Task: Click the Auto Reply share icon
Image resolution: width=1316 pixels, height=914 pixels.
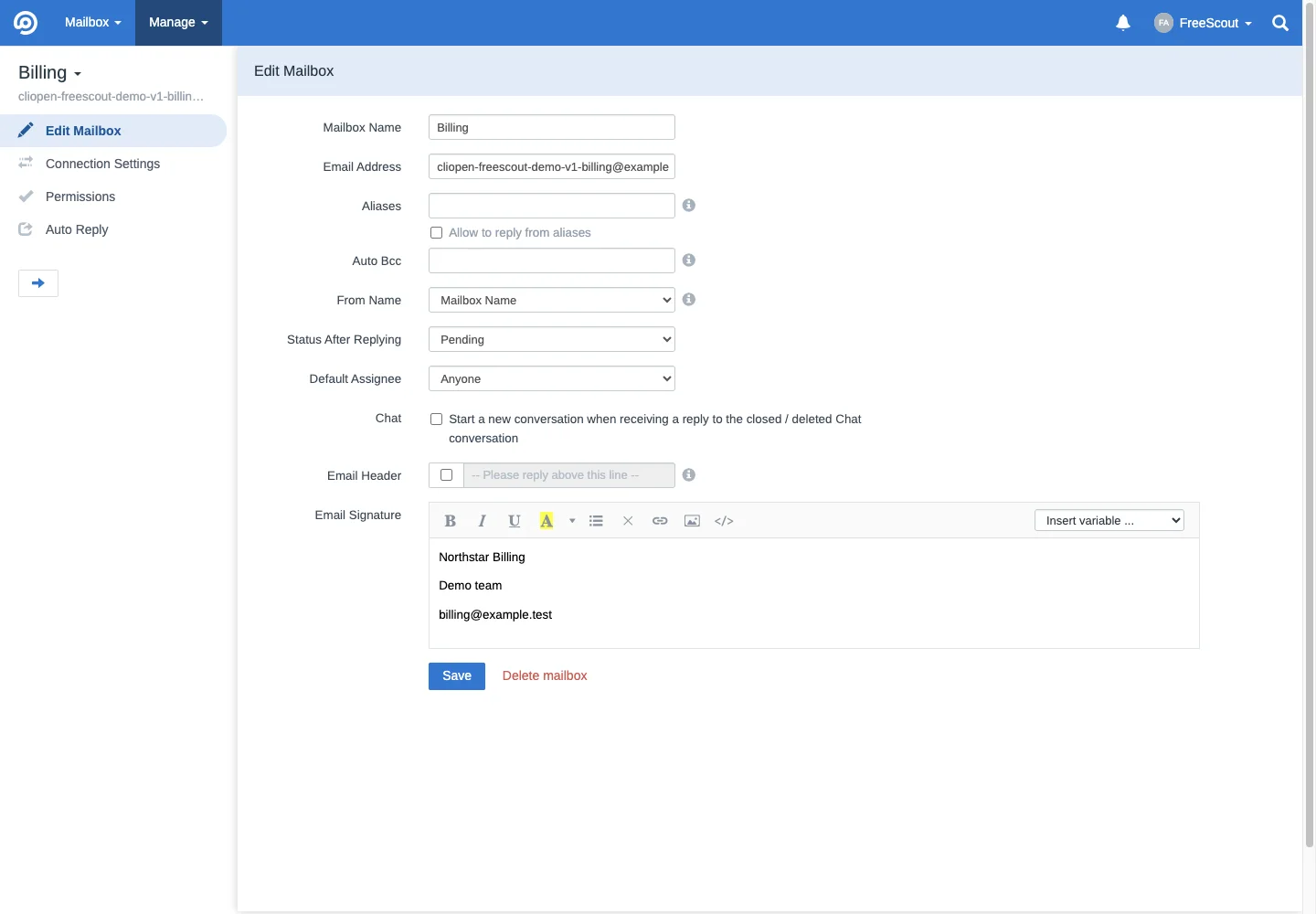Action: tap(26, 228)
